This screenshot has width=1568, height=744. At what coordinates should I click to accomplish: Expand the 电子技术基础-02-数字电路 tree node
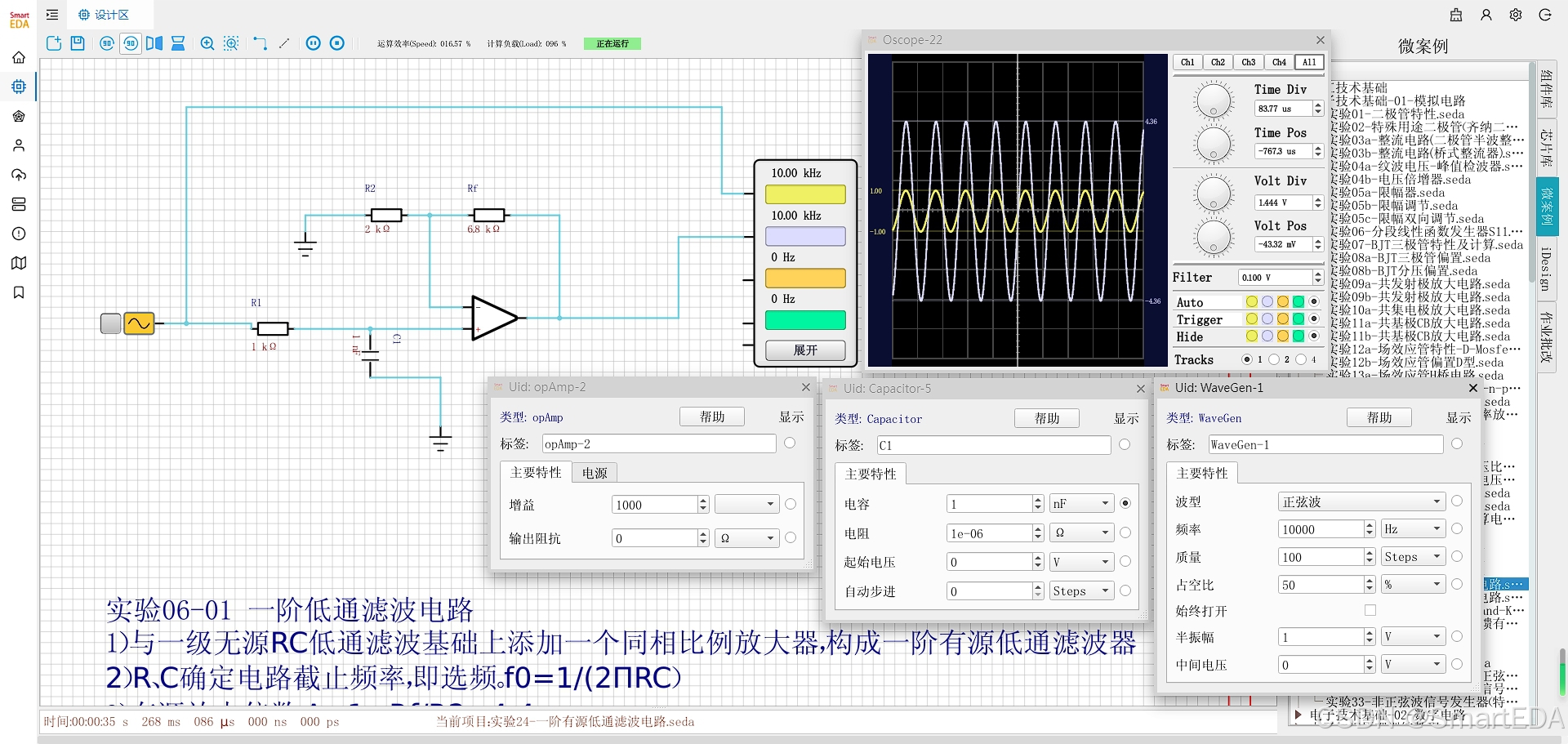1298,715
